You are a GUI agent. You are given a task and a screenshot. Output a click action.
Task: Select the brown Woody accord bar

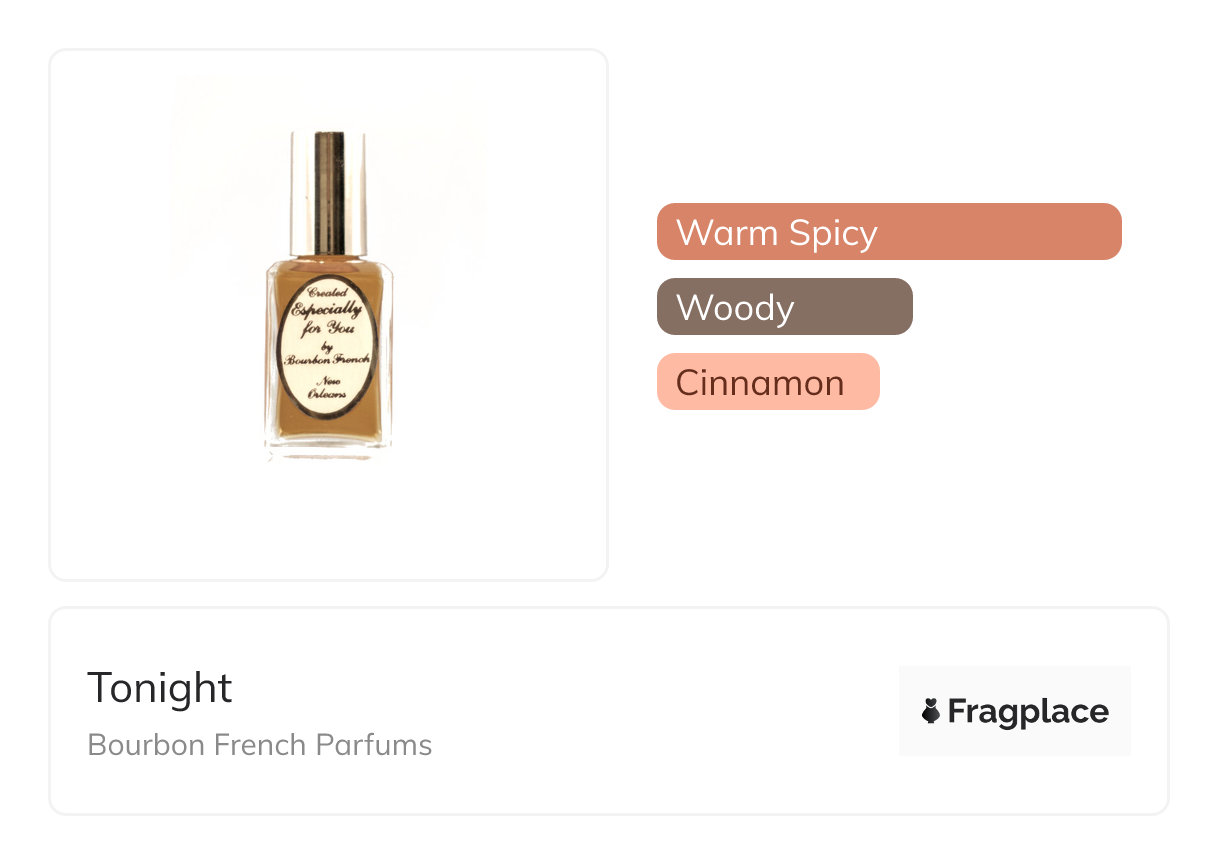[x=784, y=306]
